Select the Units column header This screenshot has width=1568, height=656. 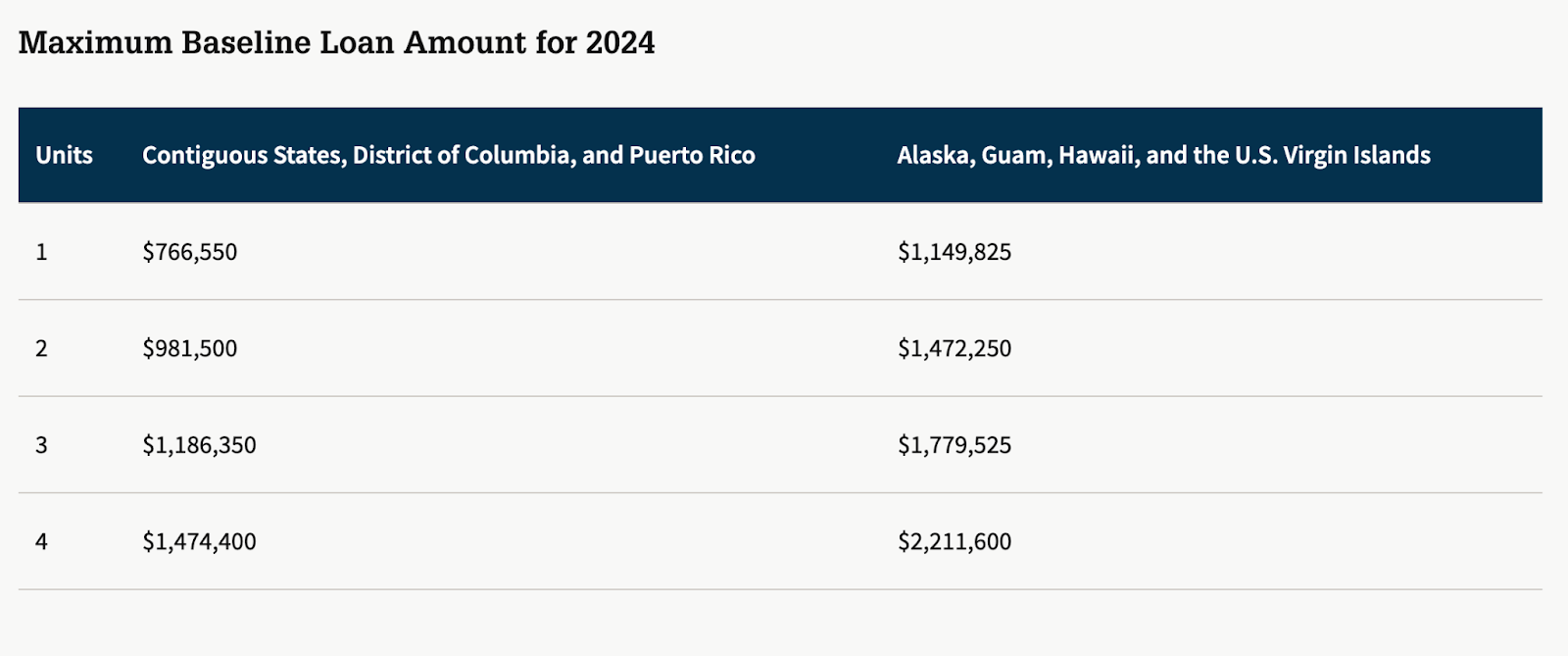[64, 155]
